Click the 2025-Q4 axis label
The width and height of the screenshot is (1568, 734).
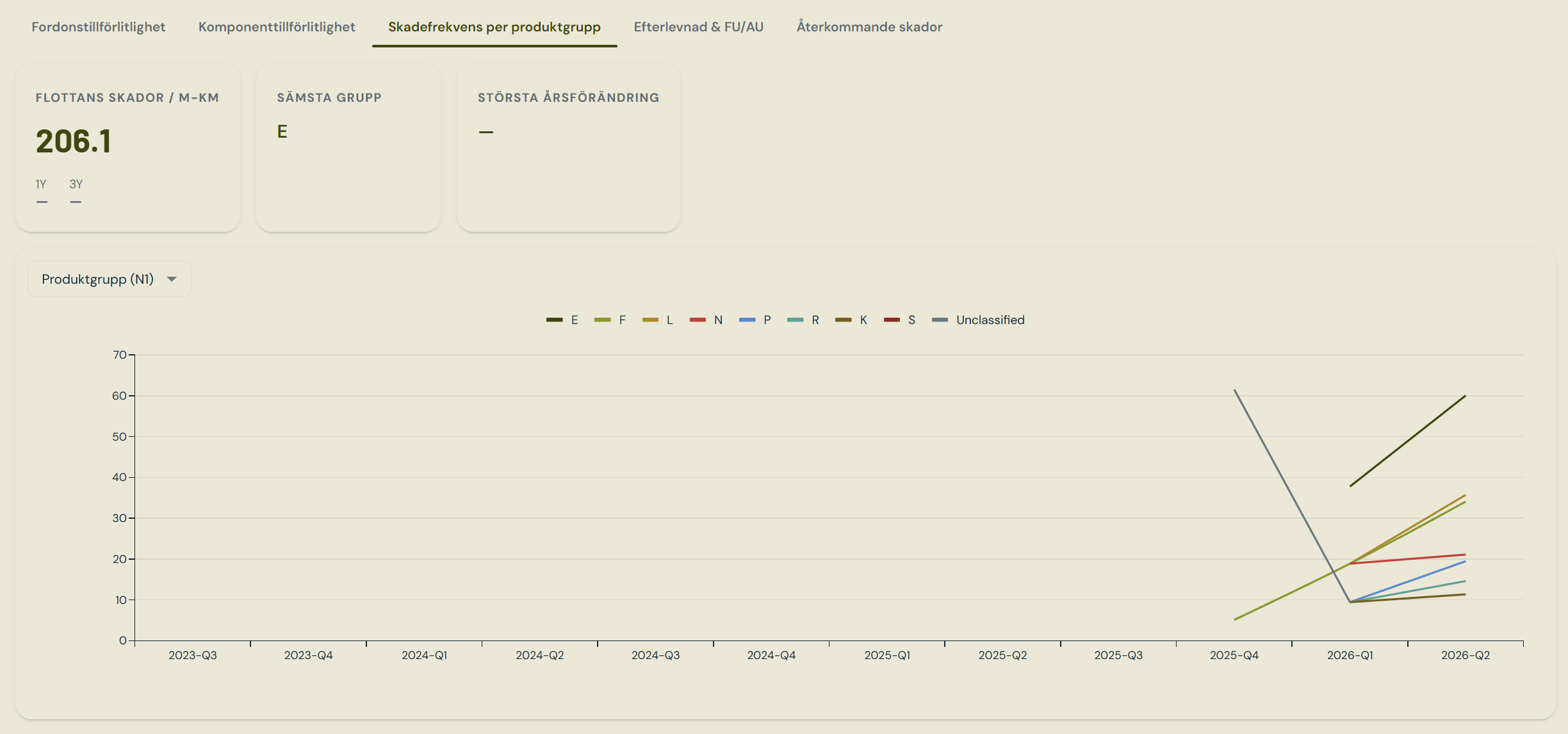[x=1234, y=655]
